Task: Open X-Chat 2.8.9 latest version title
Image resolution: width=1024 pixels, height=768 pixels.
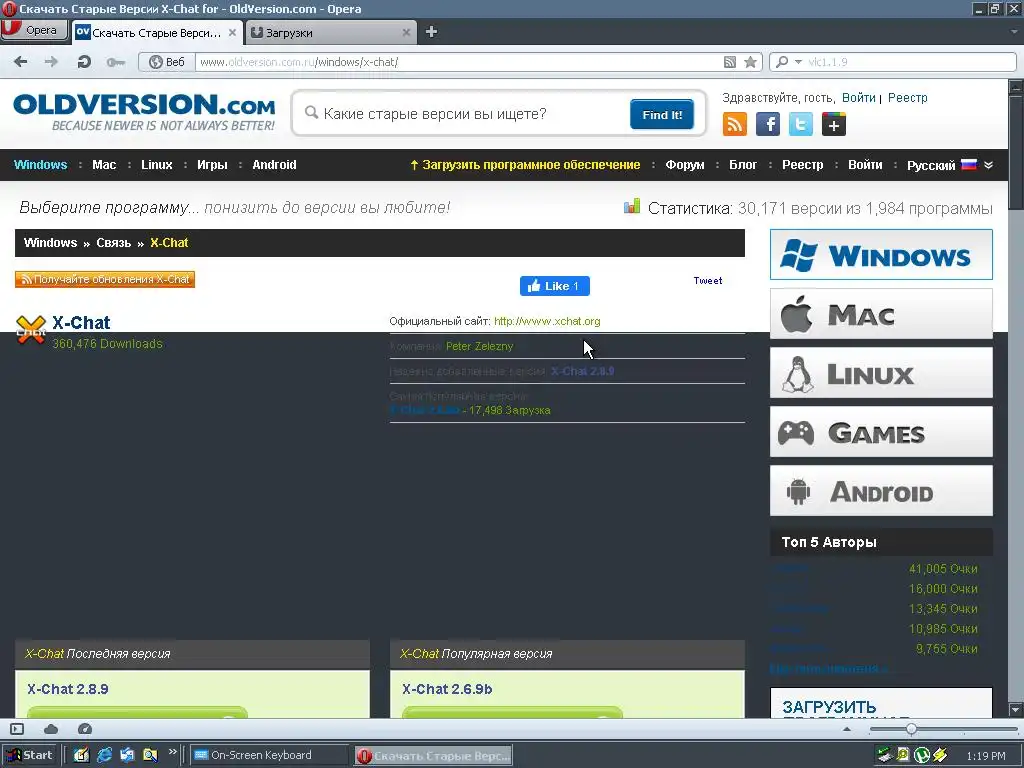Action: [68, 689]
